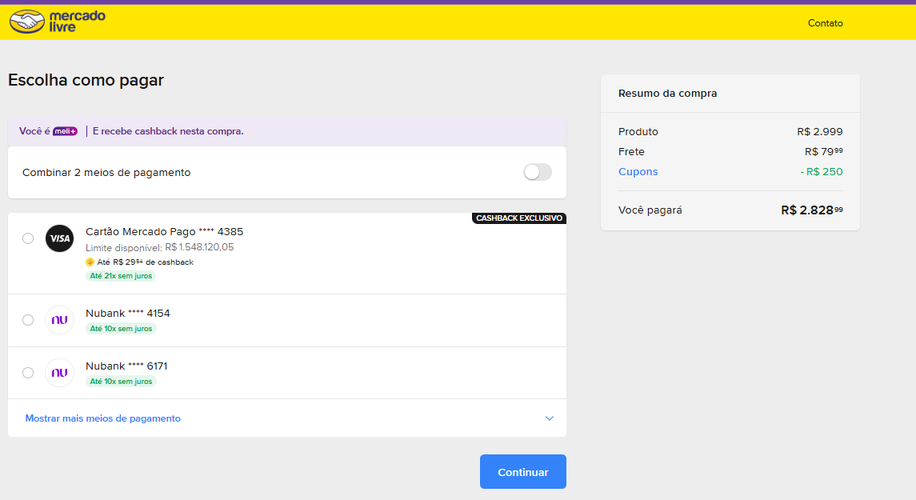Click the Nubank logo for card 4154
This screenshot has width=916, height=500.
(60, 320)
